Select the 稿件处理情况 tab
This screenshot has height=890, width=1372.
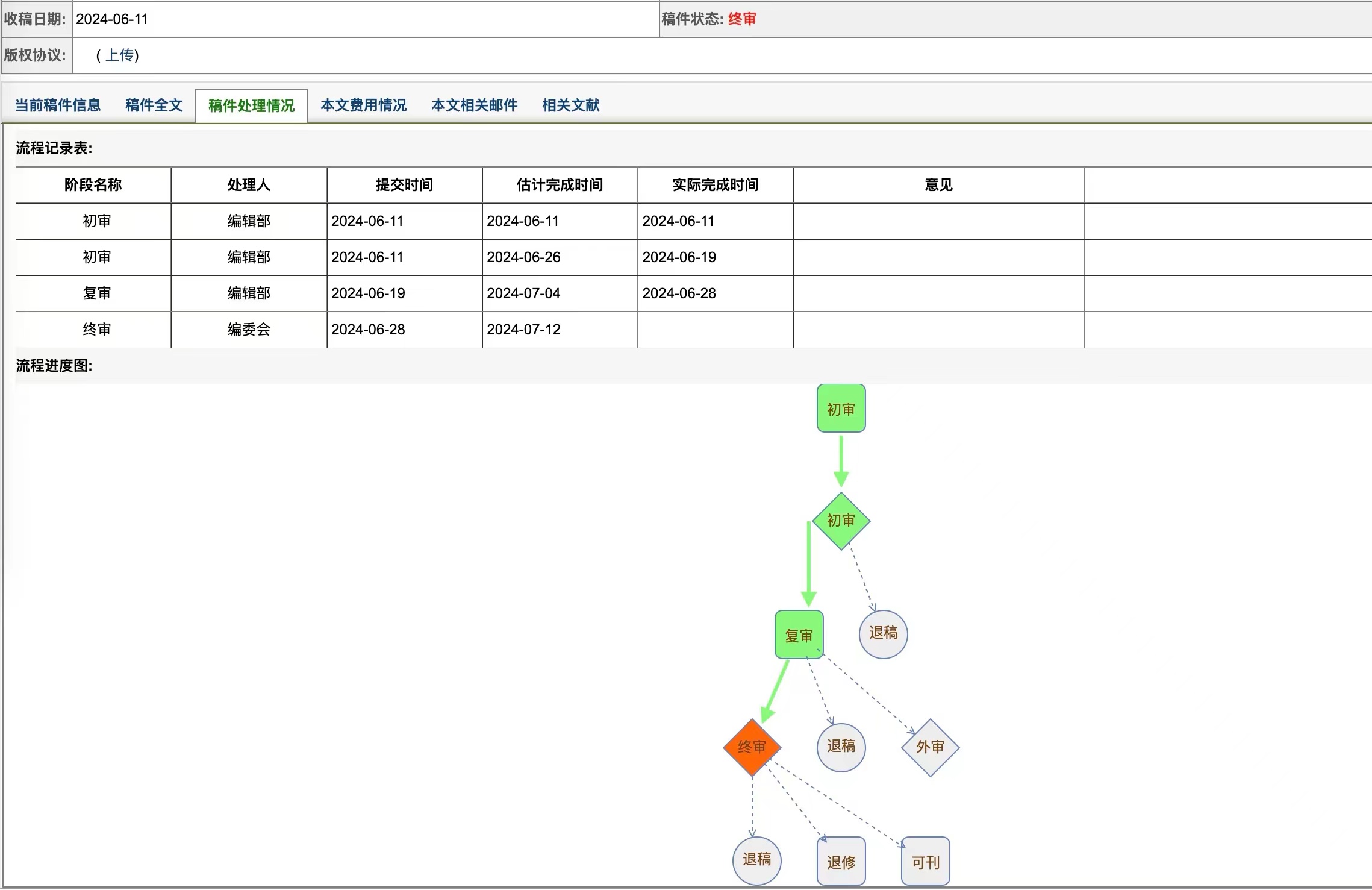(x=251, y=106)
